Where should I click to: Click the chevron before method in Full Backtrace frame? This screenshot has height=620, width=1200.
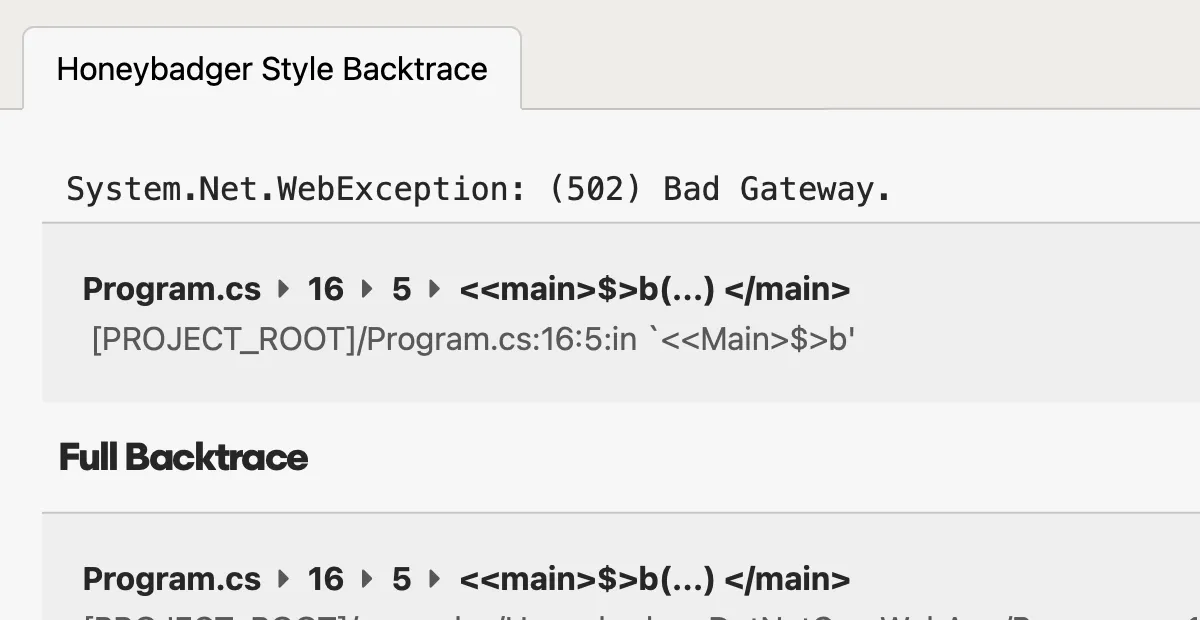click(x=434, y=579)
